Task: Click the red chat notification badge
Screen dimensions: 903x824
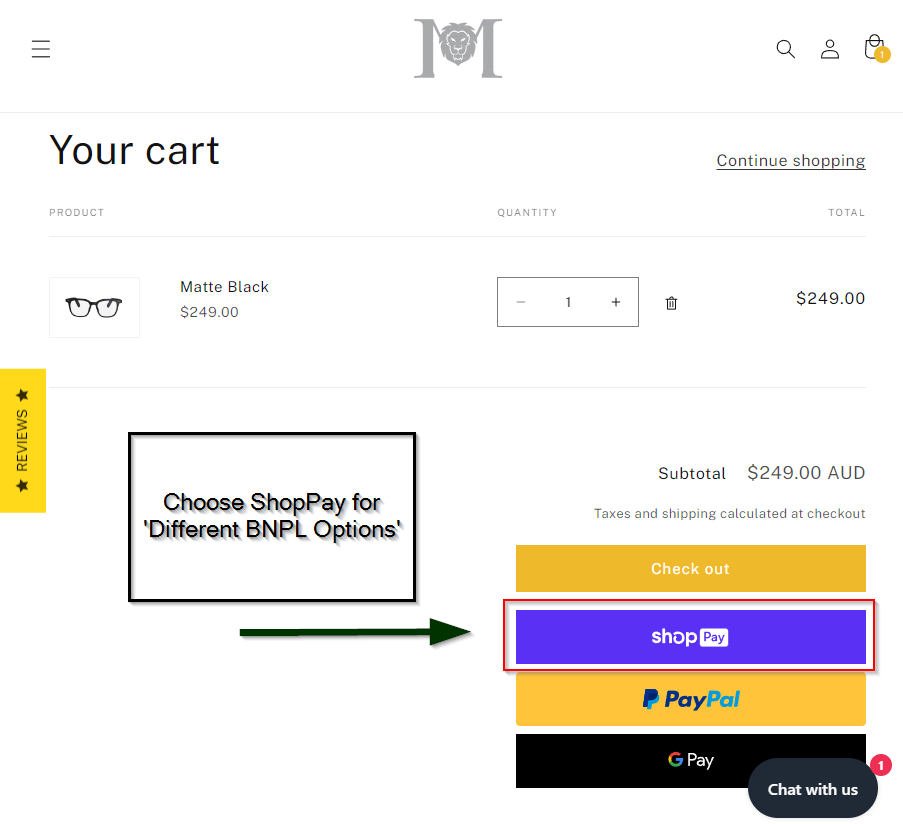Action: coord(881,765)
